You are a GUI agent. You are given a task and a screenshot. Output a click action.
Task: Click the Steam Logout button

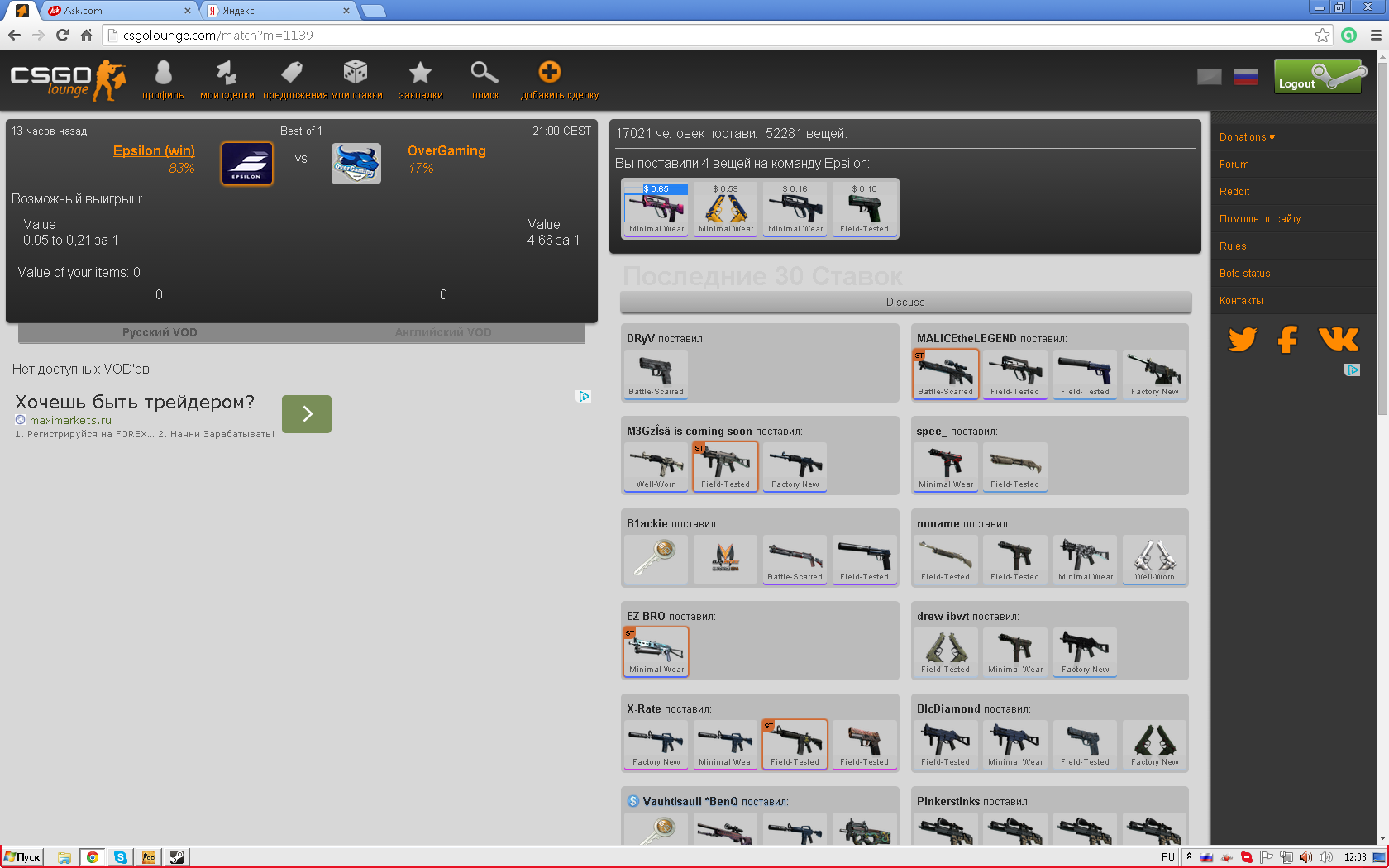[1320, 77]
